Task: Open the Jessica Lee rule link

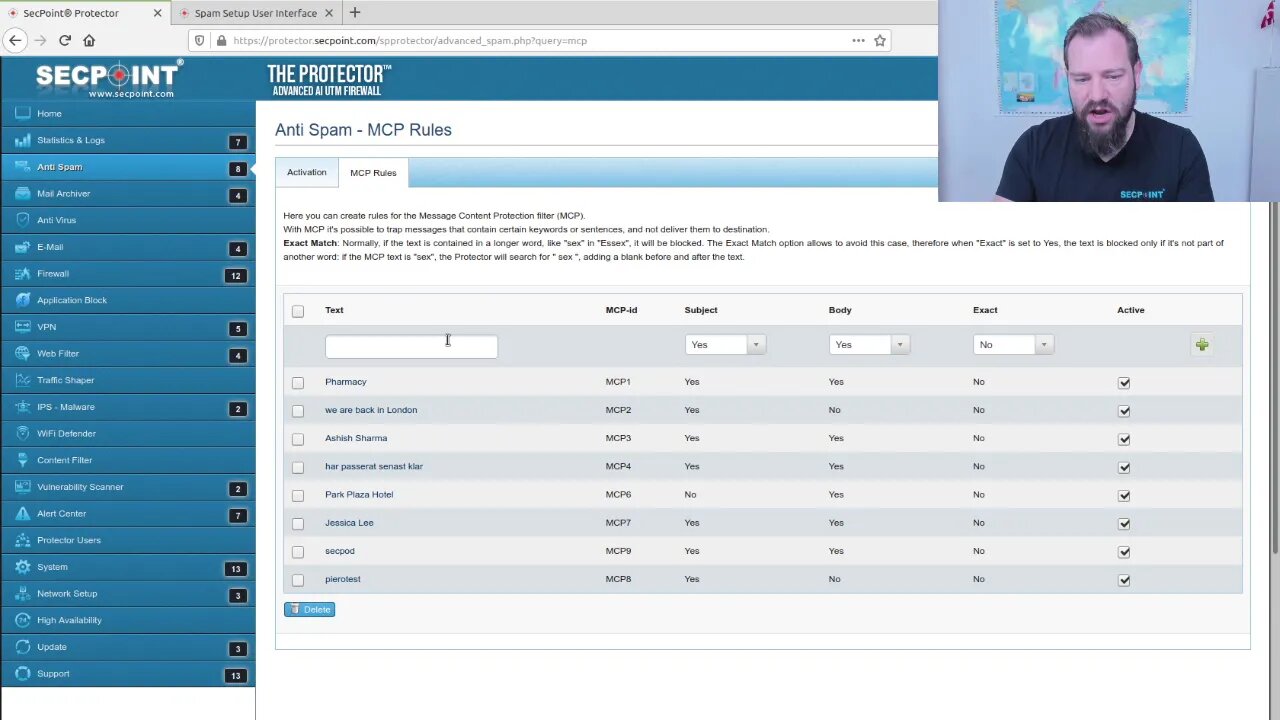Action: (x=349, y=523)
